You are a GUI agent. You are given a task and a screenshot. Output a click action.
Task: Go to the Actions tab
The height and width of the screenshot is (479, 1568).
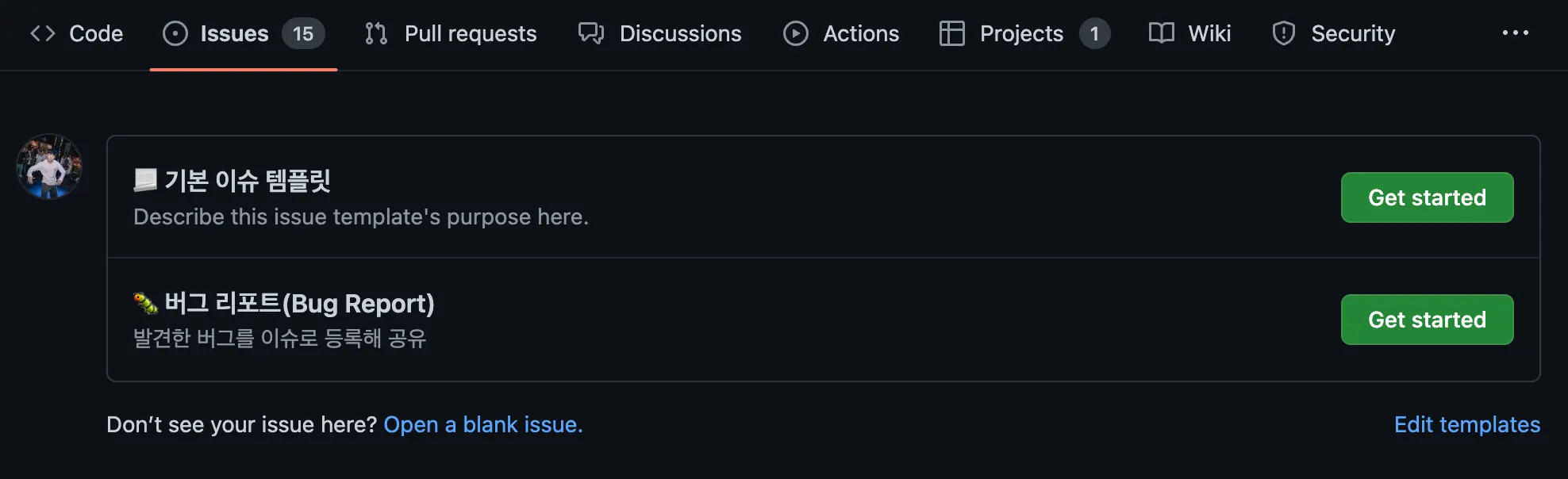click(861, 33)
